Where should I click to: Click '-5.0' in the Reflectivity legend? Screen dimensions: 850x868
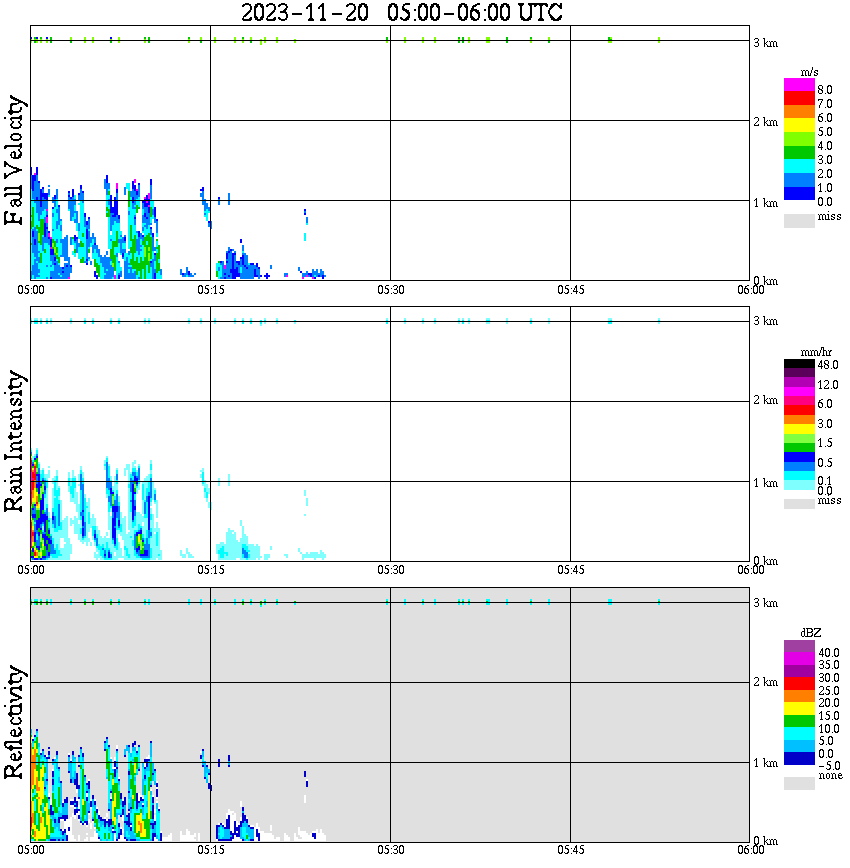(x=829, y=766)
